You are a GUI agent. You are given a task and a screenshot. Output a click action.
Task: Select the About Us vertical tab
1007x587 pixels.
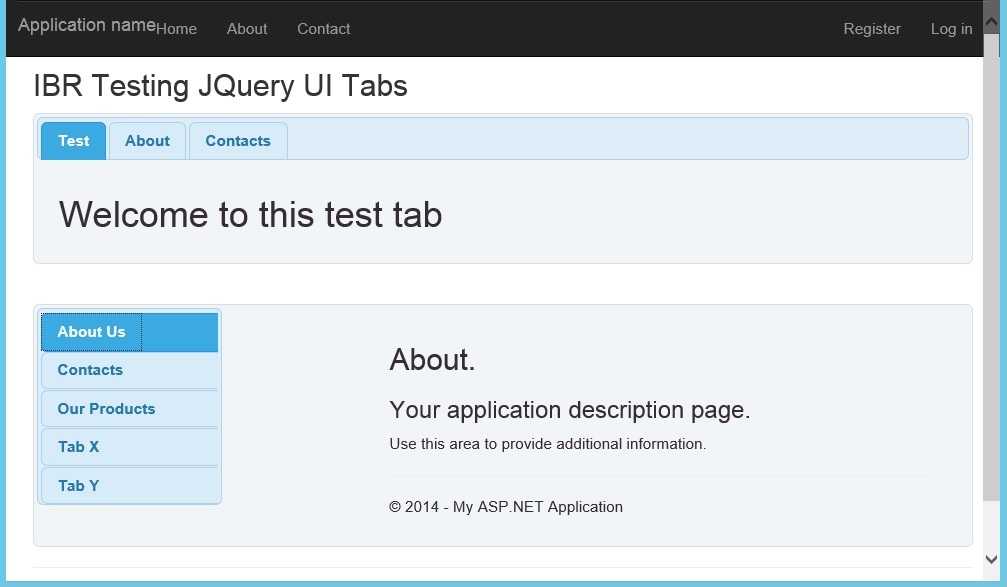click(129, 332)
